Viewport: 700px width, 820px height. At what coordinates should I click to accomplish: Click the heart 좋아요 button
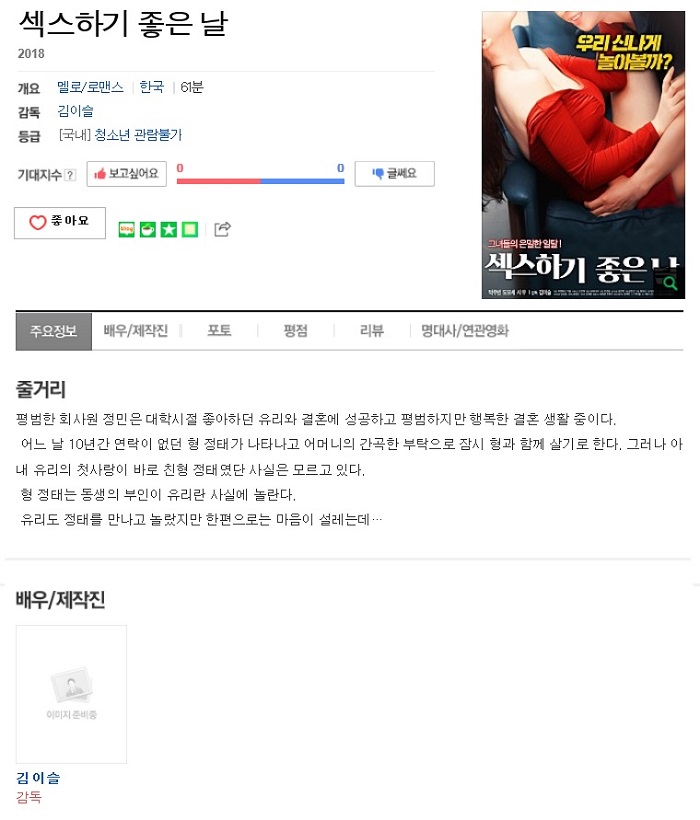[x=60, y=223]
